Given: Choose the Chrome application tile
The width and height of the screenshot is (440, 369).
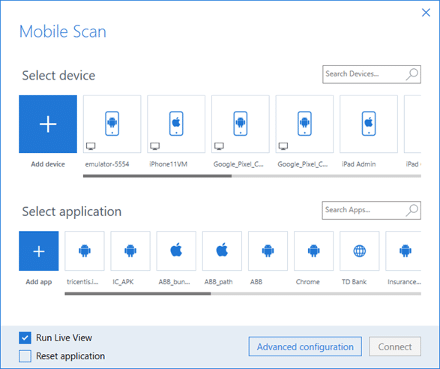Looking at the screenshot, I should click(314, 251).
